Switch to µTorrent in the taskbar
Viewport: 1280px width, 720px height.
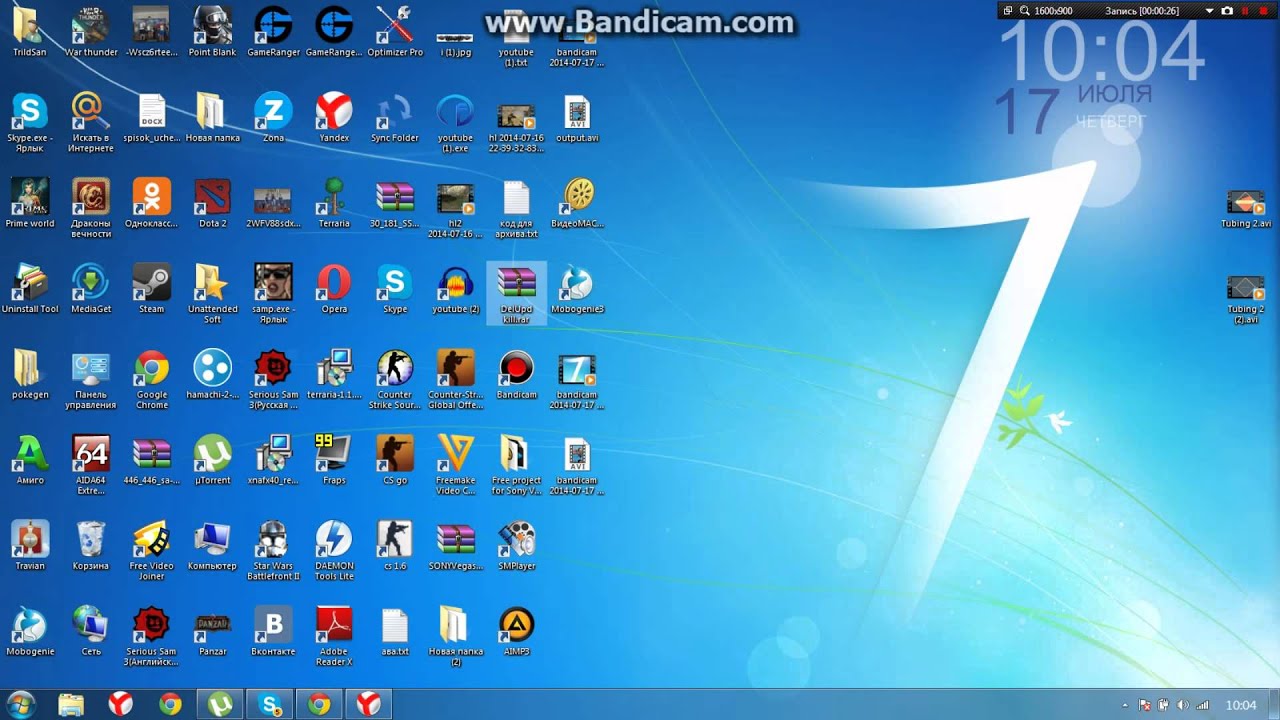(220, 704)
